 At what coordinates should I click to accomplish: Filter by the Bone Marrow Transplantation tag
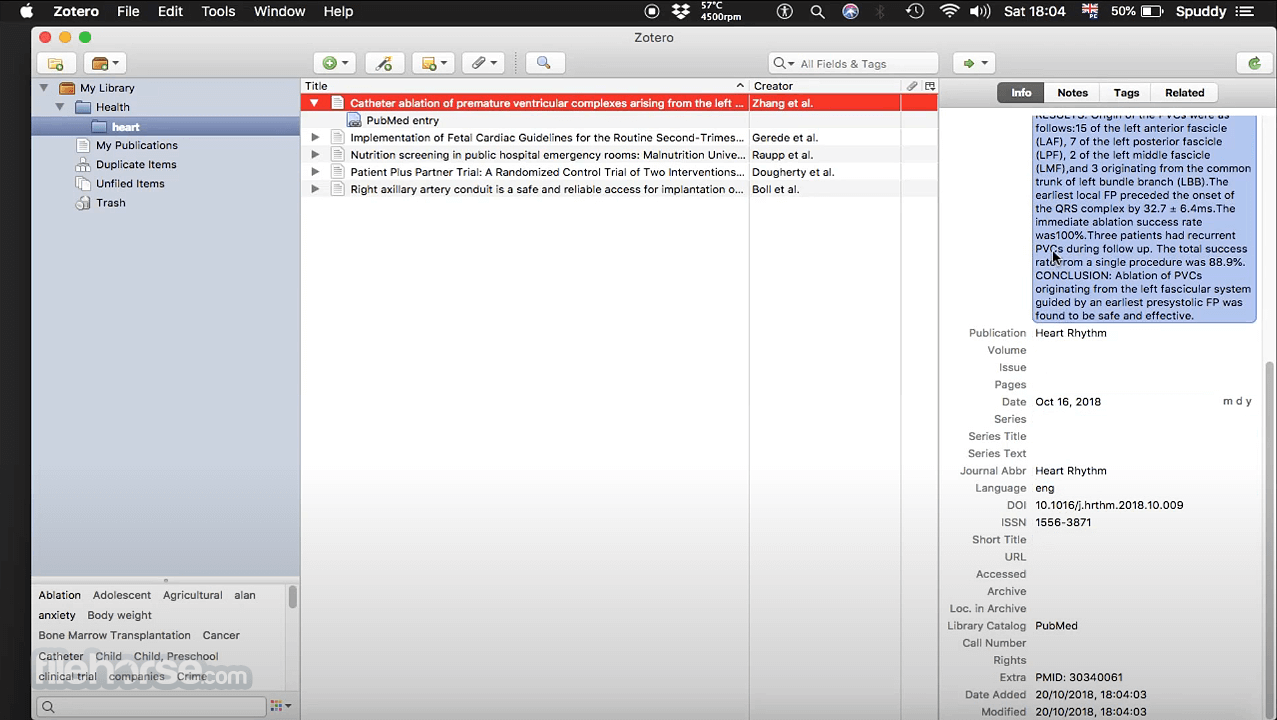click(114, 636)
